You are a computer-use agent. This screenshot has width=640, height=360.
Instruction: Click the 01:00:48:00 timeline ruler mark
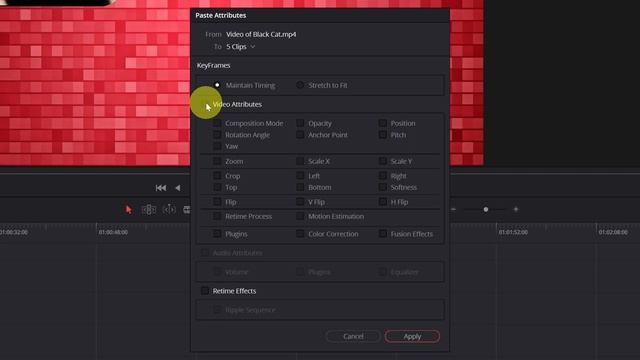click(x=113, y=232)
